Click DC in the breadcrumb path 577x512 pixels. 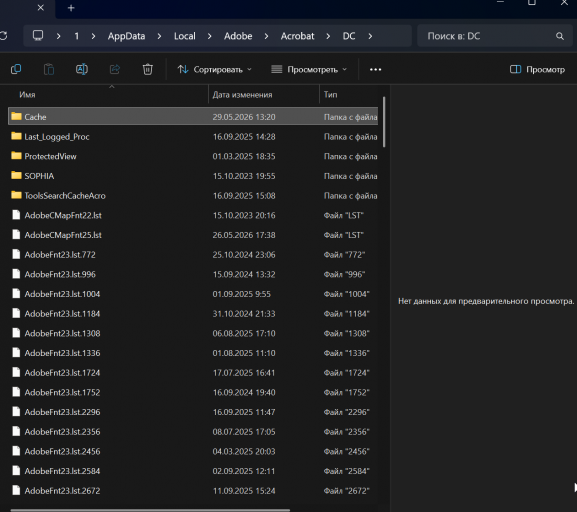click(349, 36)
